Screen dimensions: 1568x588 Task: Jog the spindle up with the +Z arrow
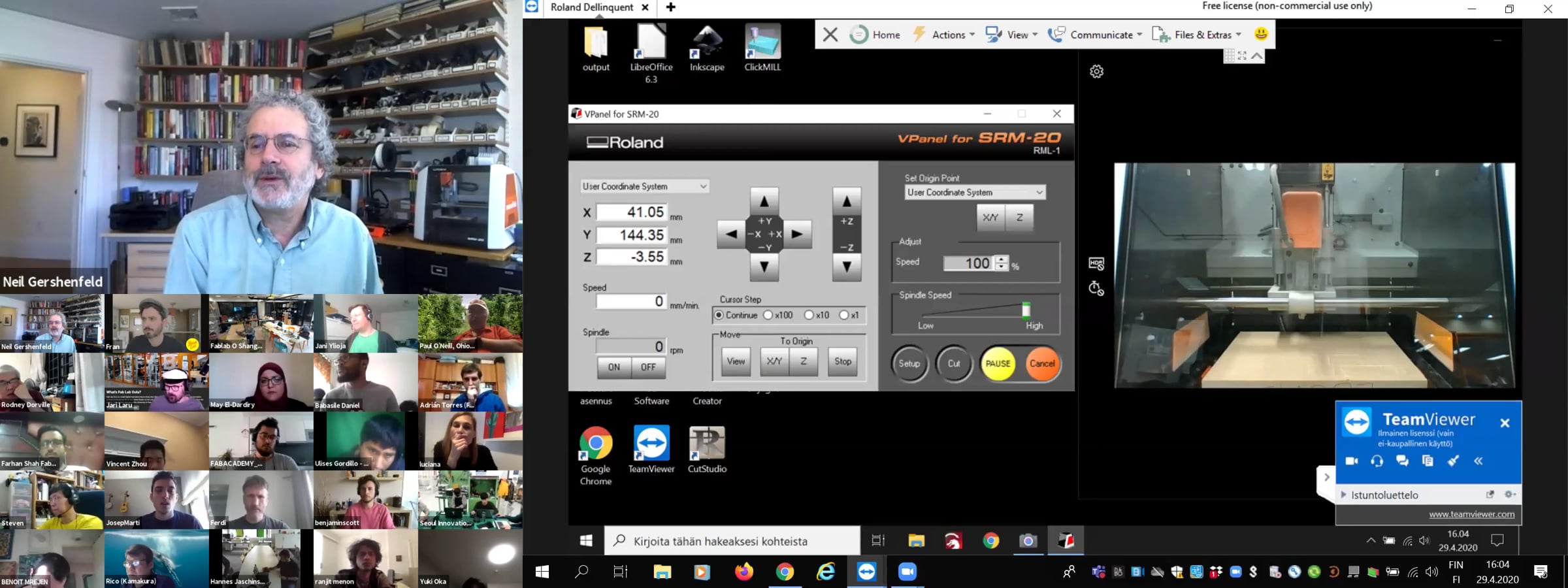847,201
